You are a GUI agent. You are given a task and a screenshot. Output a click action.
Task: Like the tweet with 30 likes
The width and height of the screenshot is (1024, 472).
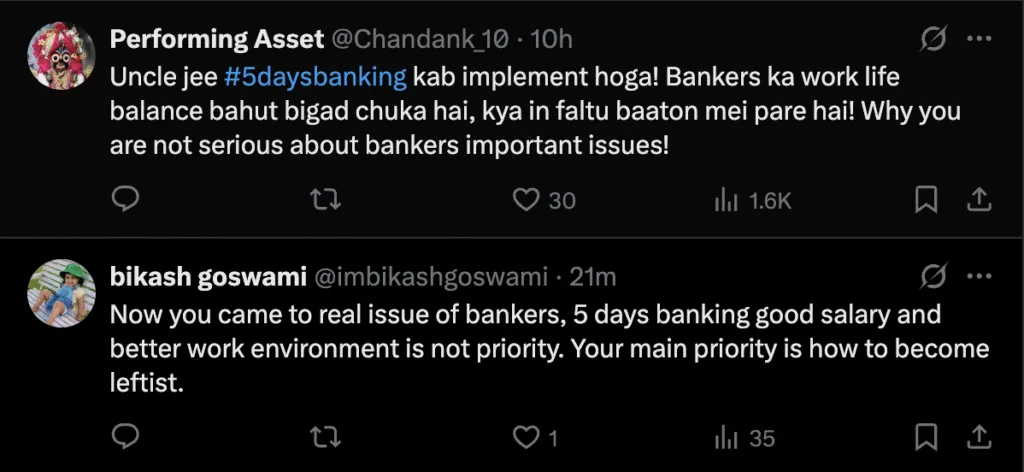[526, 200]
